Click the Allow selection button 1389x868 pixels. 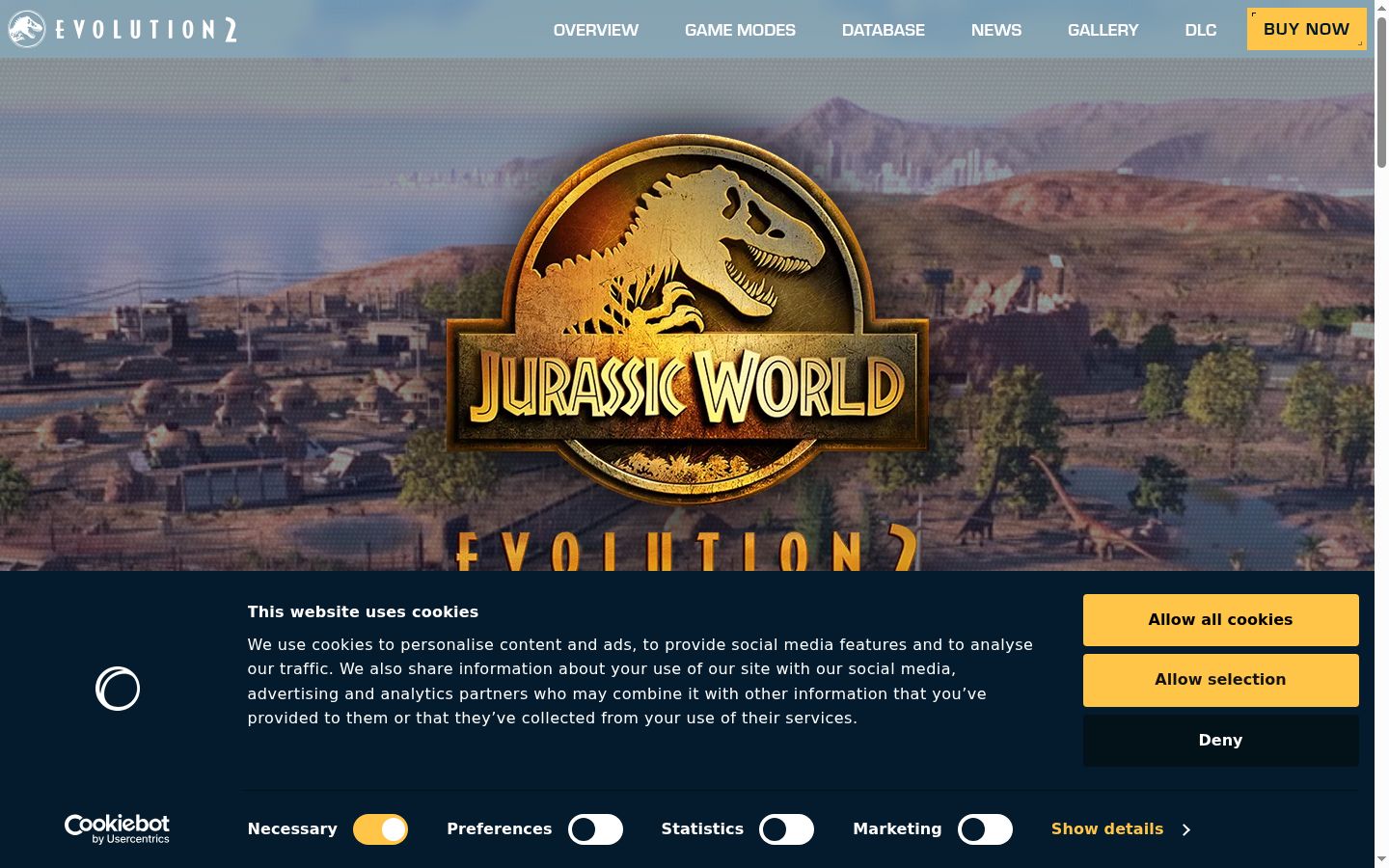click(1220, 680)
